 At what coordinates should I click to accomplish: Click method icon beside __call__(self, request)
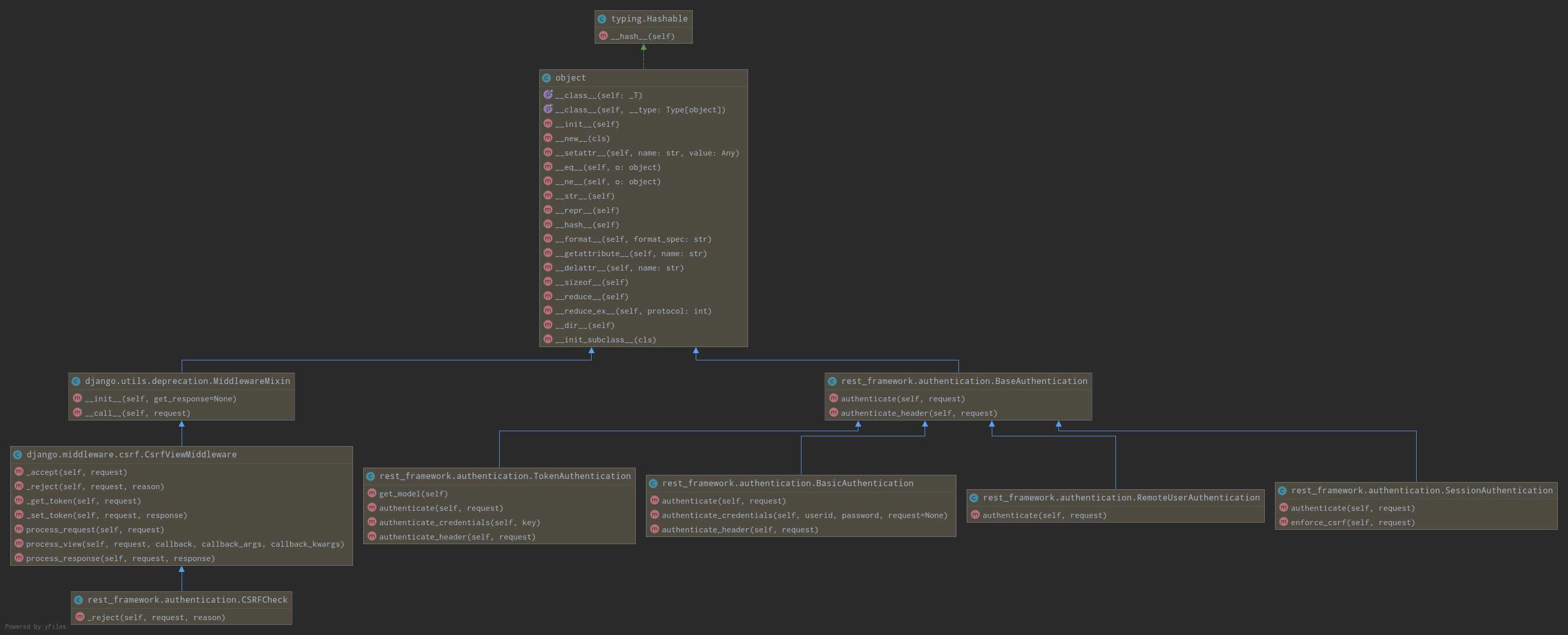tap(77, 413)
